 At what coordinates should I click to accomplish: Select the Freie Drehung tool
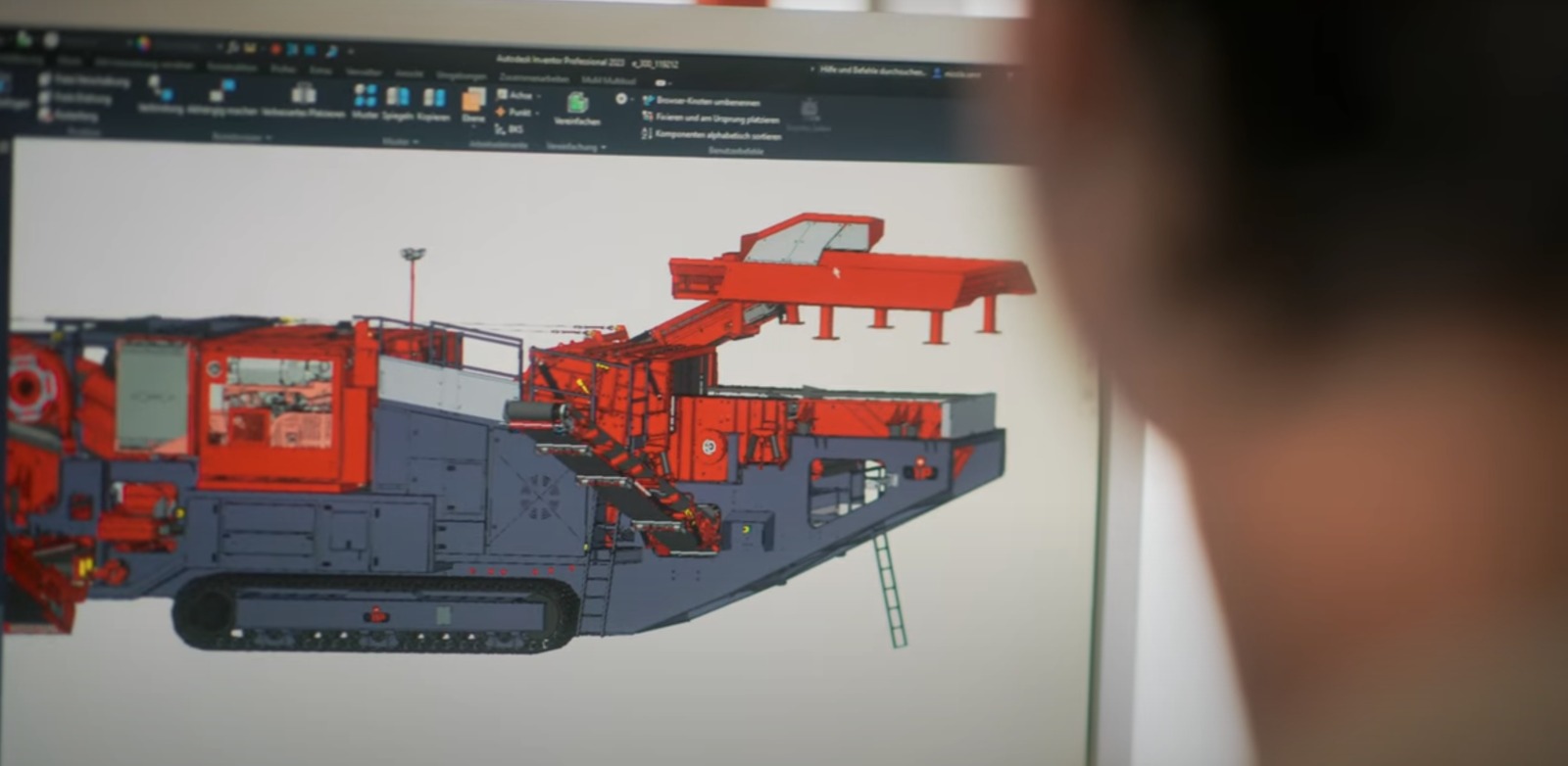[x=75, y=98]
